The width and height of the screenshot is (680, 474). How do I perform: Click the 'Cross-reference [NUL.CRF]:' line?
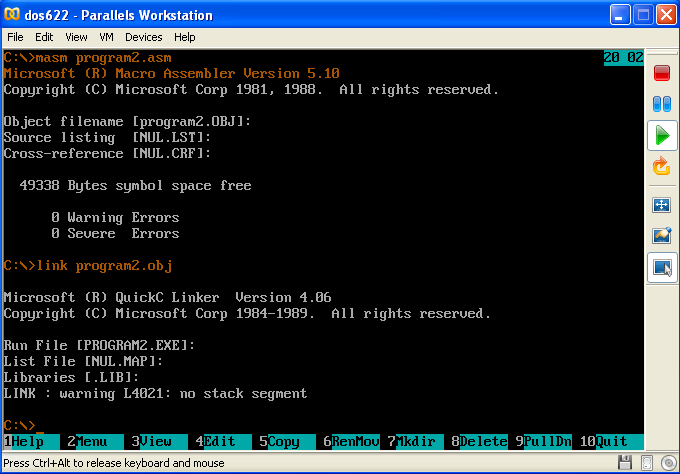coord(107,154)
